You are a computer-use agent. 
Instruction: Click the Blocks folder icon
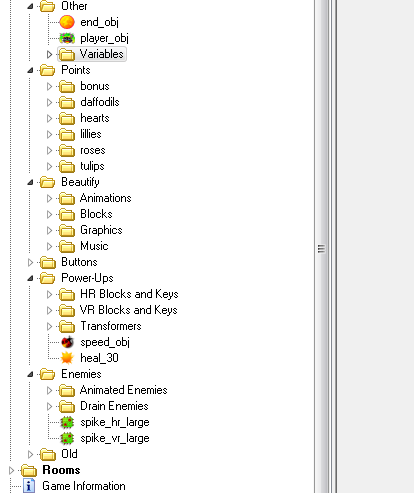click(x=67, y=214)
